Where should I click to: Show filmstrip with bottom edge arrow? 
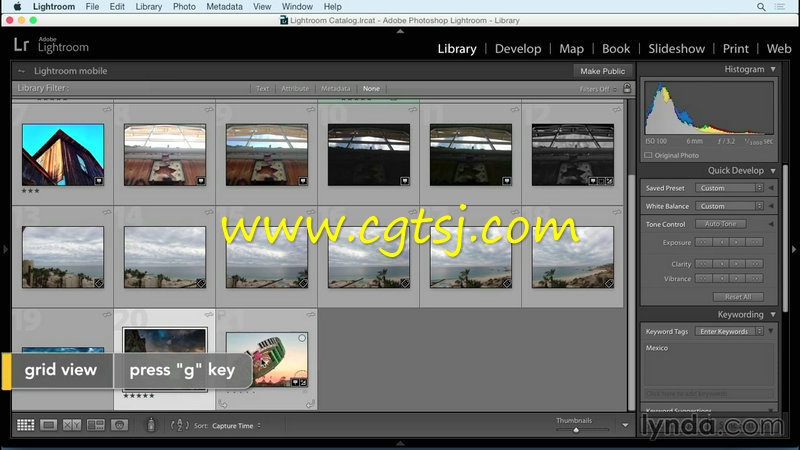click(x=400, y=443)
